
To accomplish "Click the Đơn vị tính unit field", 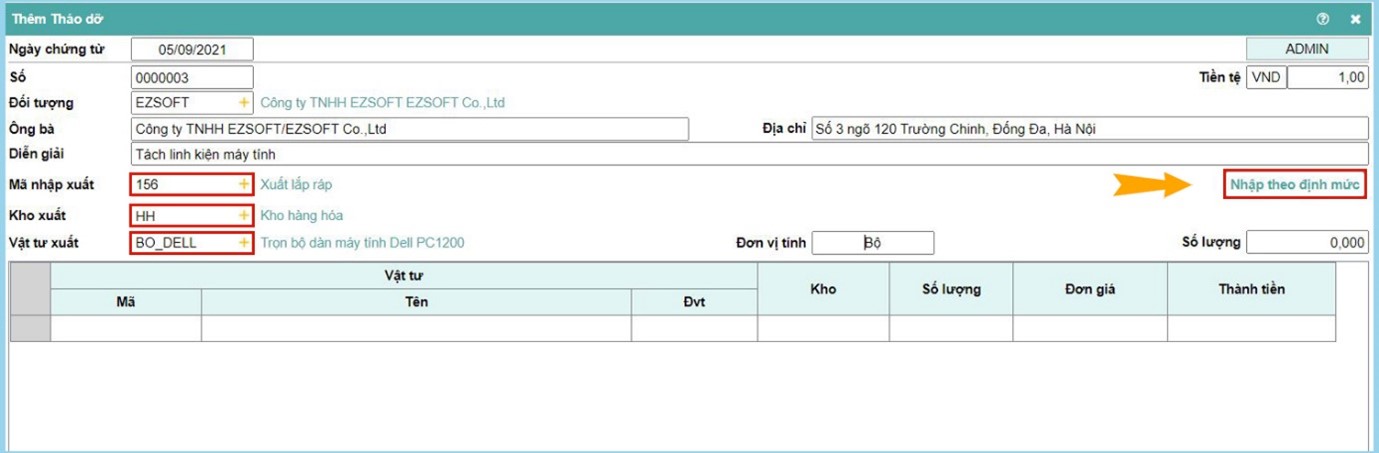I will pyautogui.click(x=872, y=243).
